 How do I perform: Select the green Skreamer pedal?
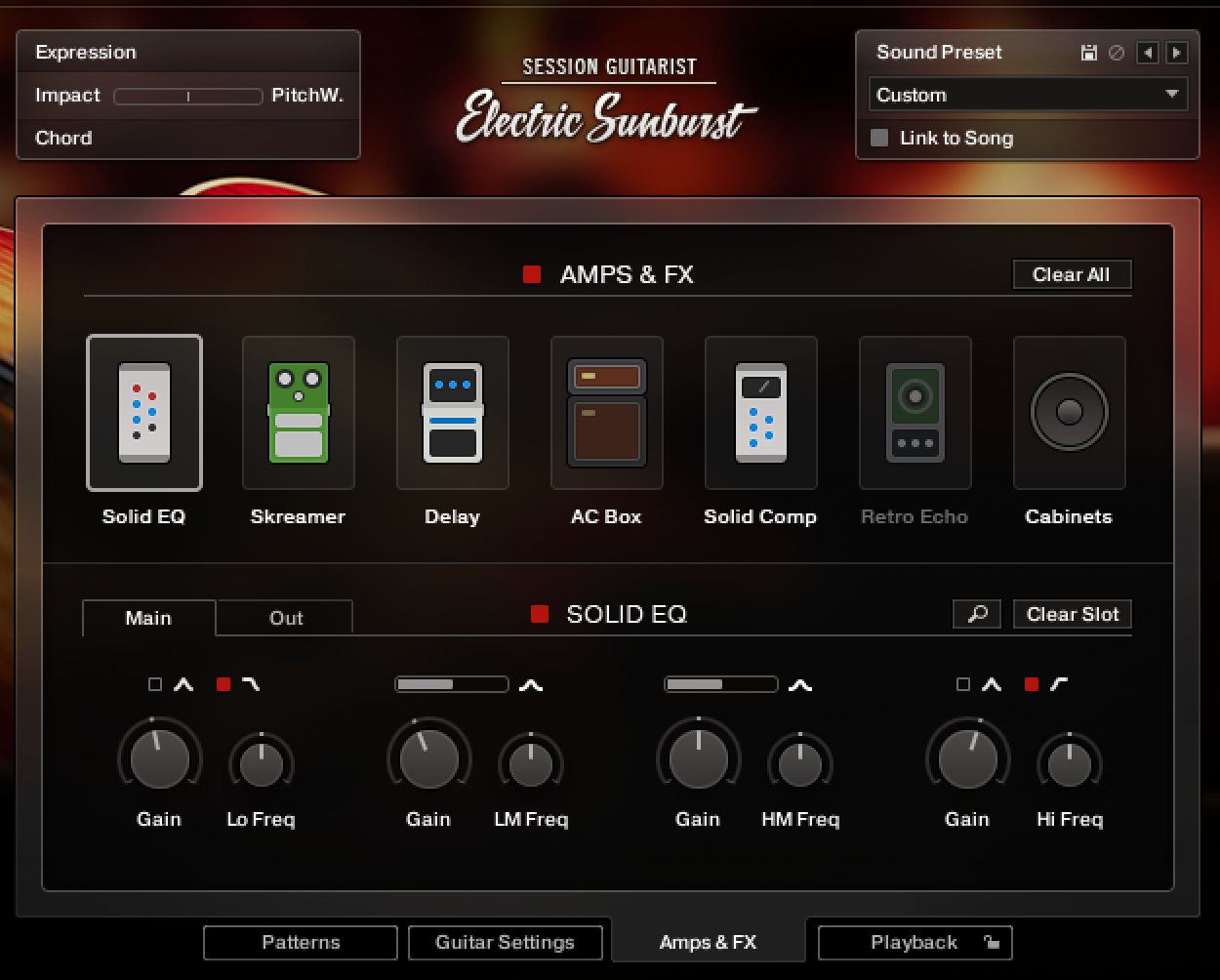[x=299, y=413]
